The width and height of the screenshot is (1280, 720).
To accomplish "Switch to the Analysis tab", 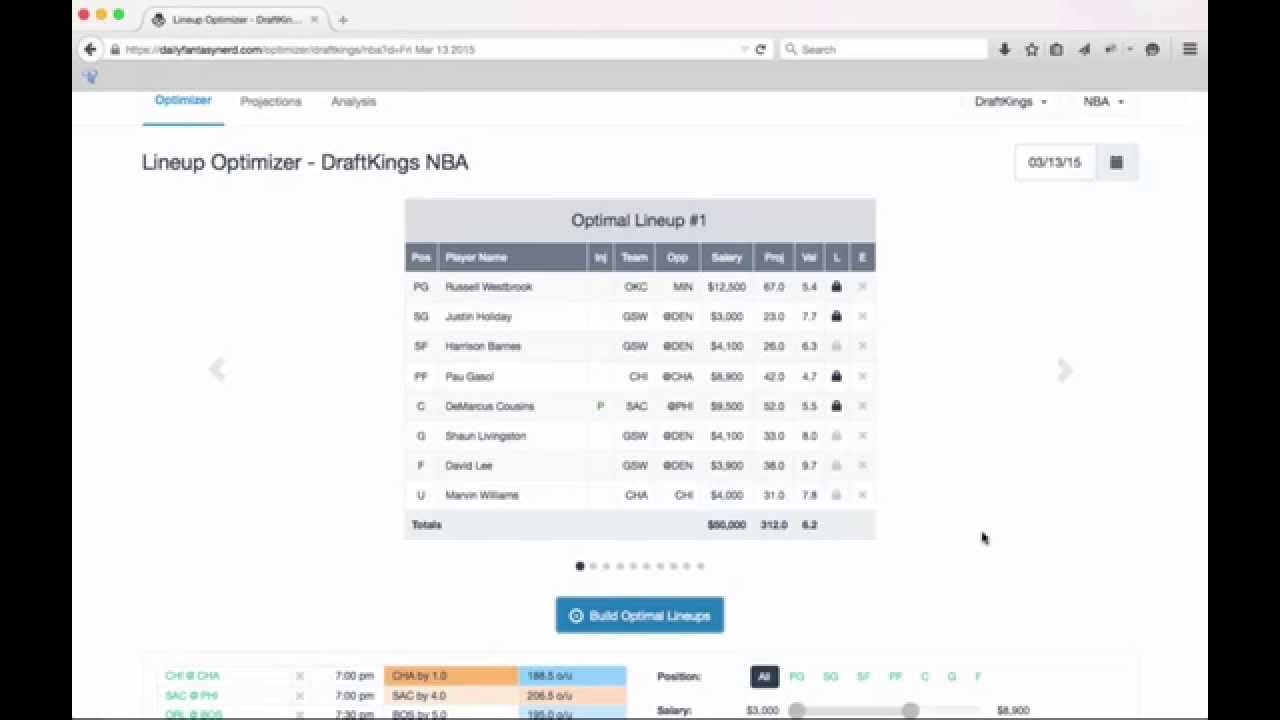I will tap(353, 102).
